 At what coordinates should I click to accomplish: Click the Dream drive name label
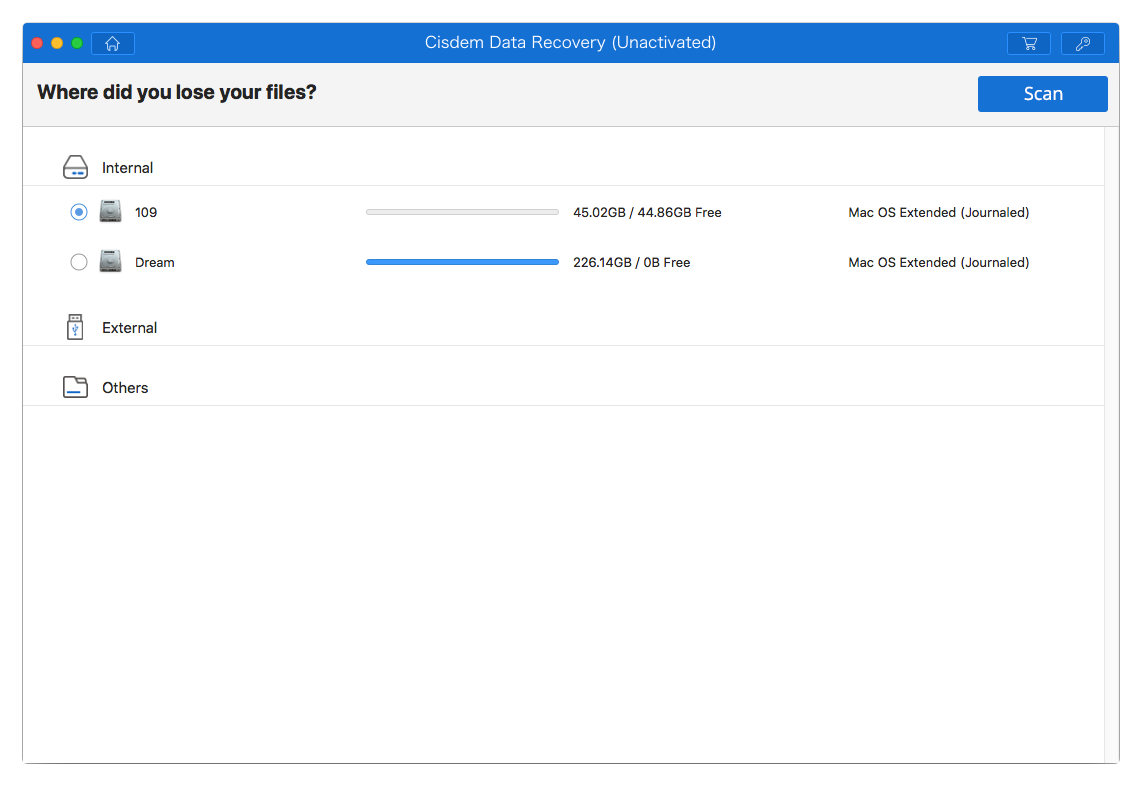pos(153,261)
